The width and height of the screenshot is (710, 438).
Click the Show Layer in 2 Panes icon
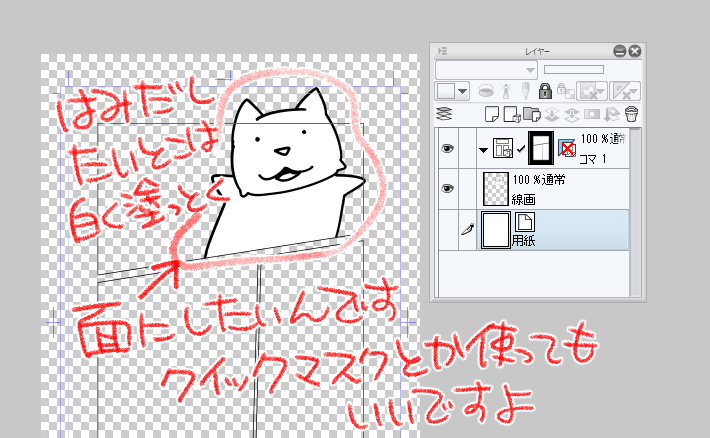click(x=444, y=113)
